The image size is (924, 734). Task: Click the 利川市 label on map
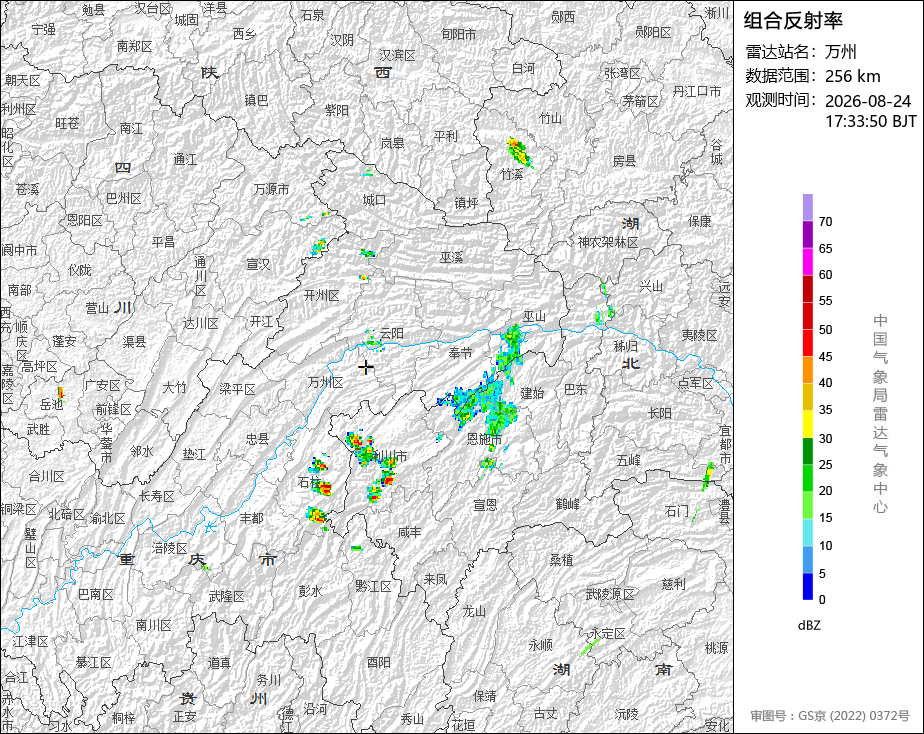(x=390, y=457)
